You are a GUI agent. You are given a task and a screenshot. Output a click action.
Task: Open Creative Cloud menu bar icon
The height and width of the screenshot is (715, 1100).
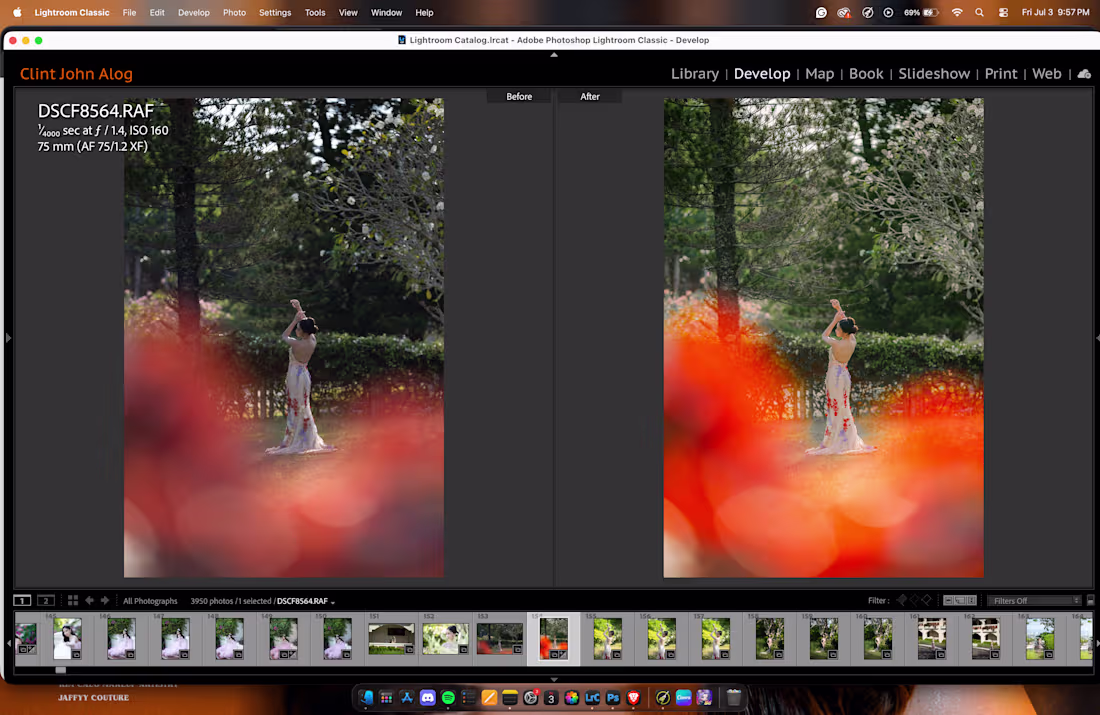[844, 13]
